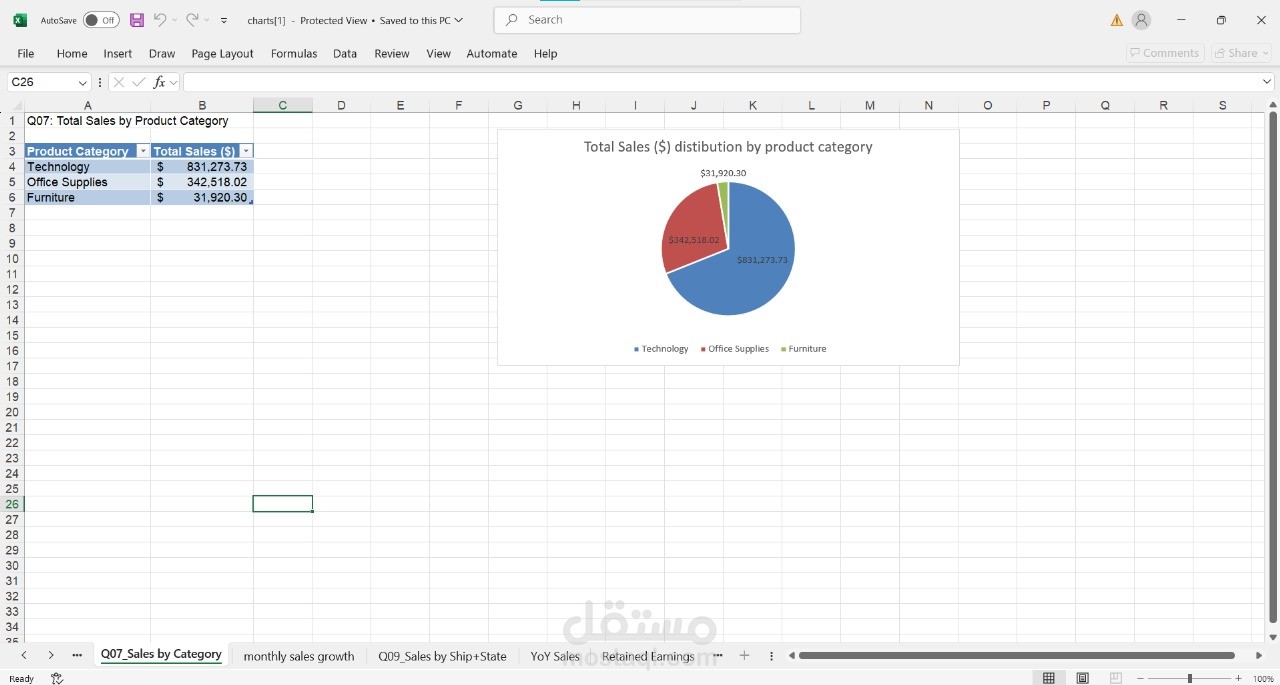
Task: Click the Cancel (X) formula icon
Action: (x=119, y=82)
